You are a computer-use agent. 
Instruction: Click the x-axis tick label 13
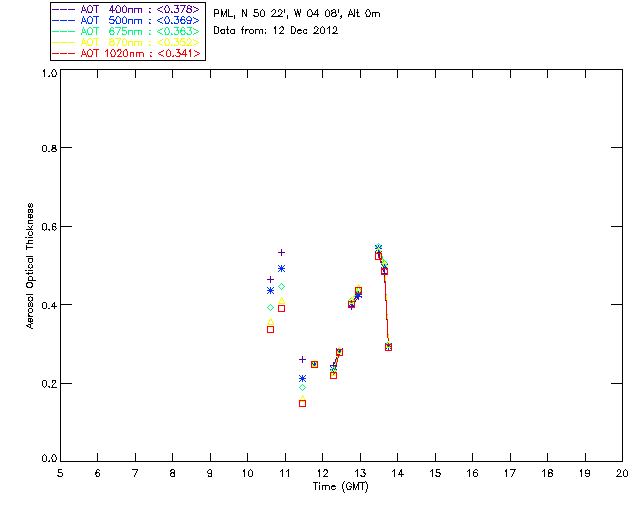click(360, 473)
